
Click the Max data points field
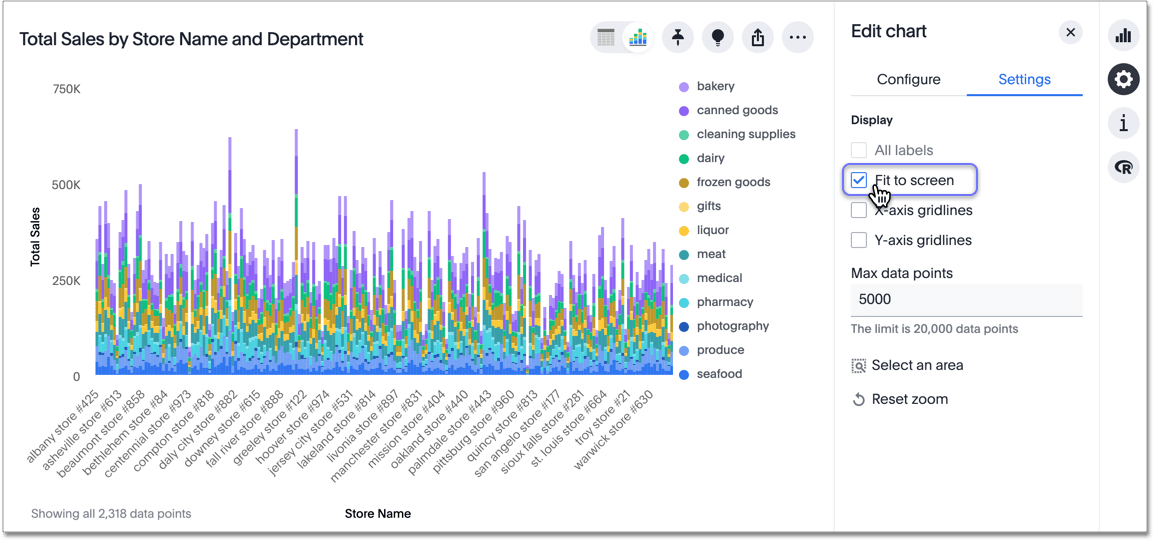[966, 299]
